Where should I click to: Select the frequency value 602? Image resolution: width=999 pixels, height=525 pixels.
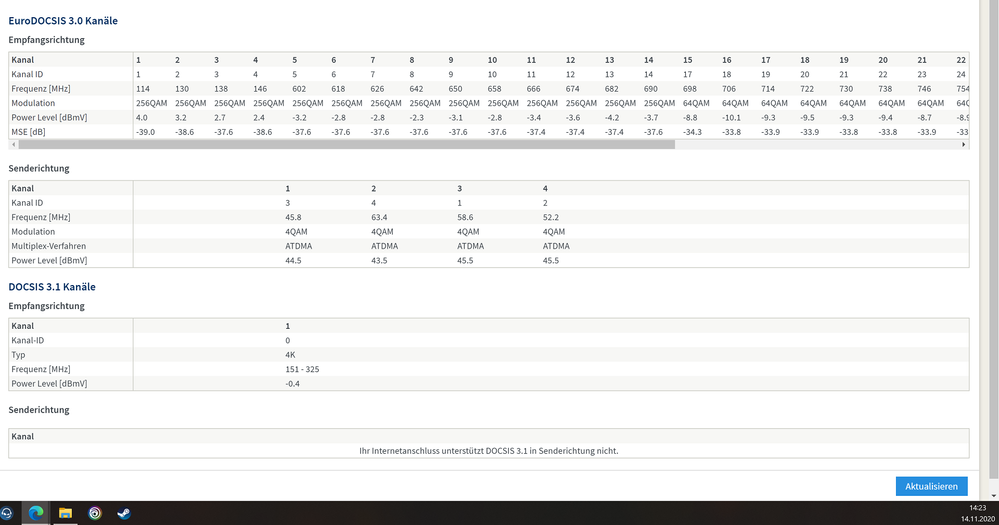[299, 89]
